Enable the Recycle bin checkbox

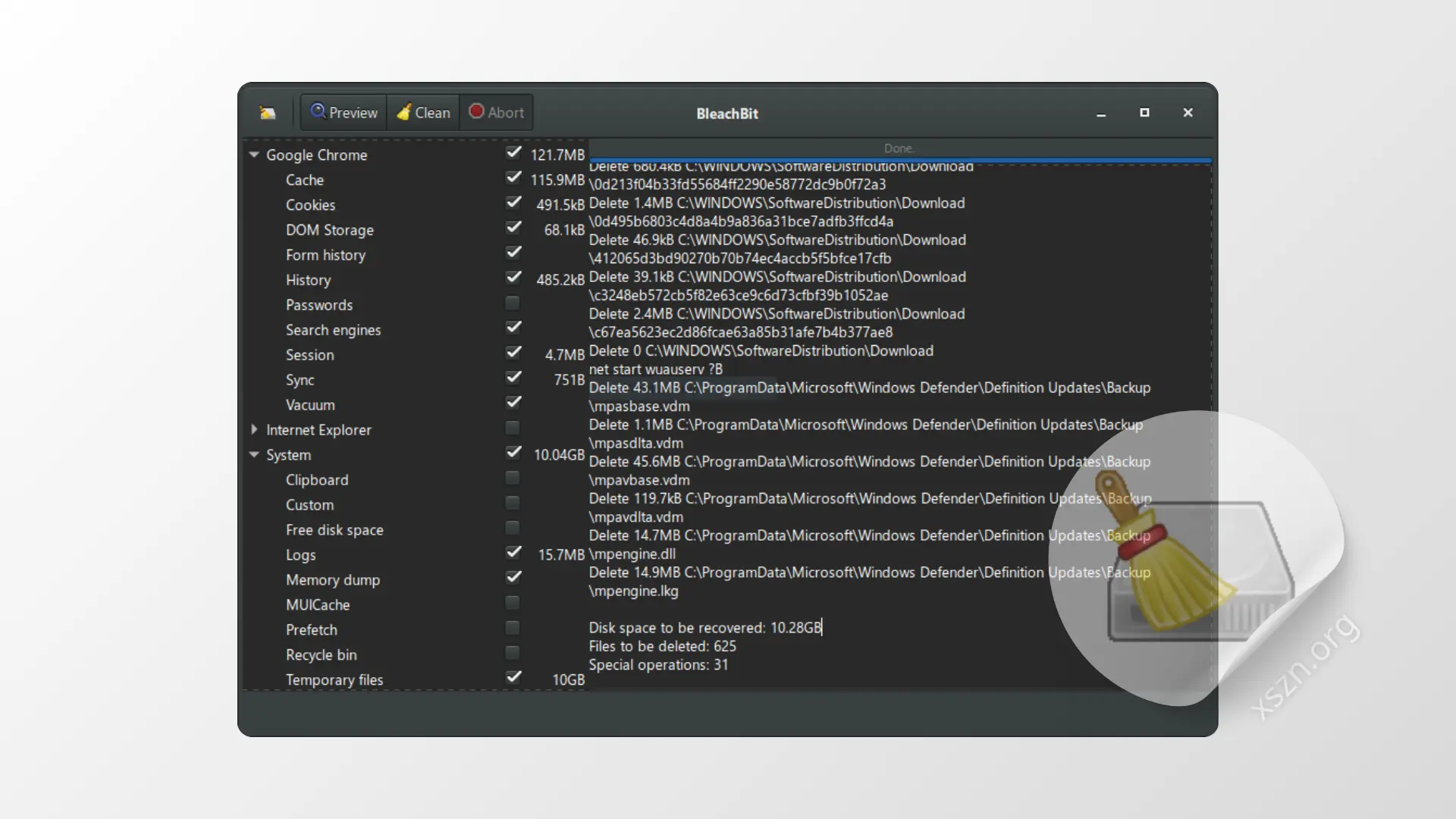[513, 653]
